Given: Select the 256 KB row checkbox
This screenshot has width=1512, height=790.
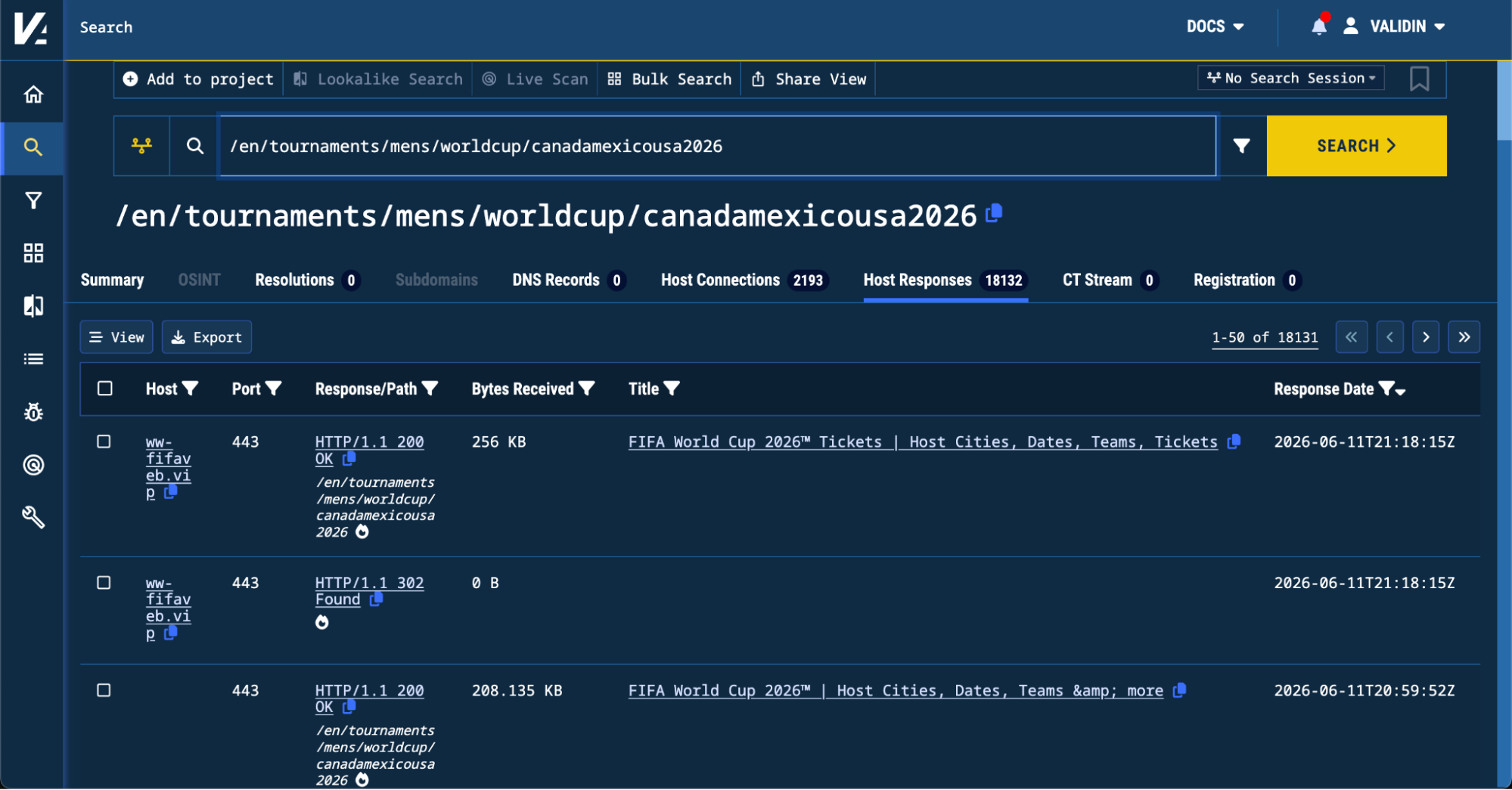Looking at the screenshot, I should pos(104,441).
